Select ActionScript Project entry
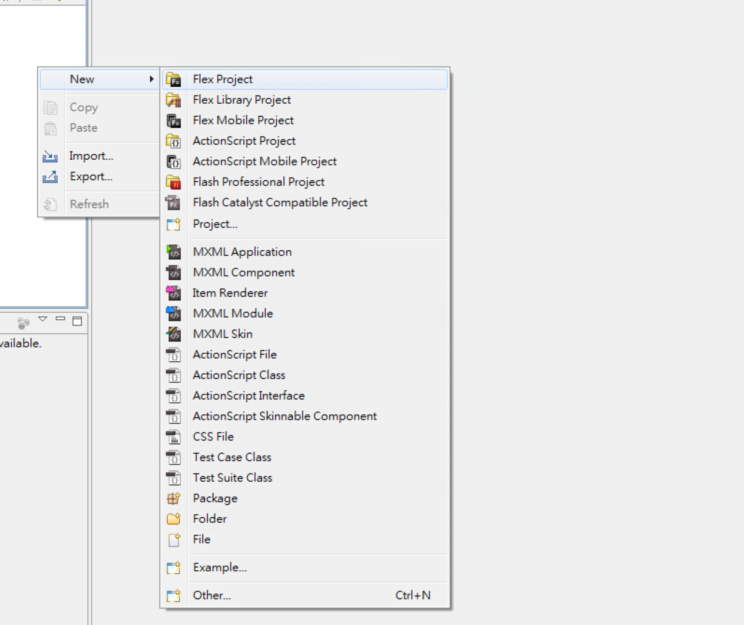This screenshot has height=625, width=744. [305, 141]
